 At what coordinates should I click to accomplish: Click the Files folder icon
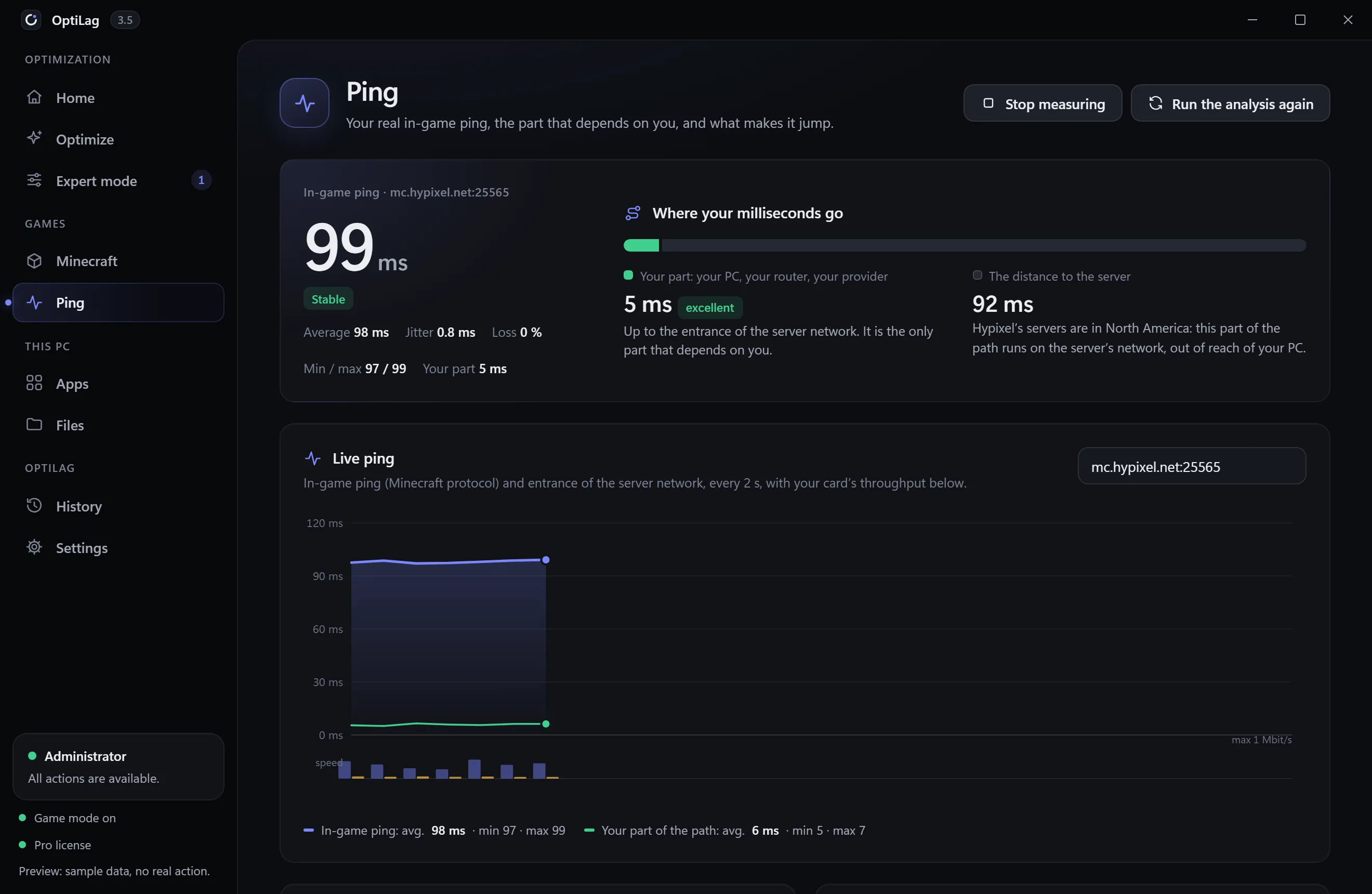tap(34, 424)
